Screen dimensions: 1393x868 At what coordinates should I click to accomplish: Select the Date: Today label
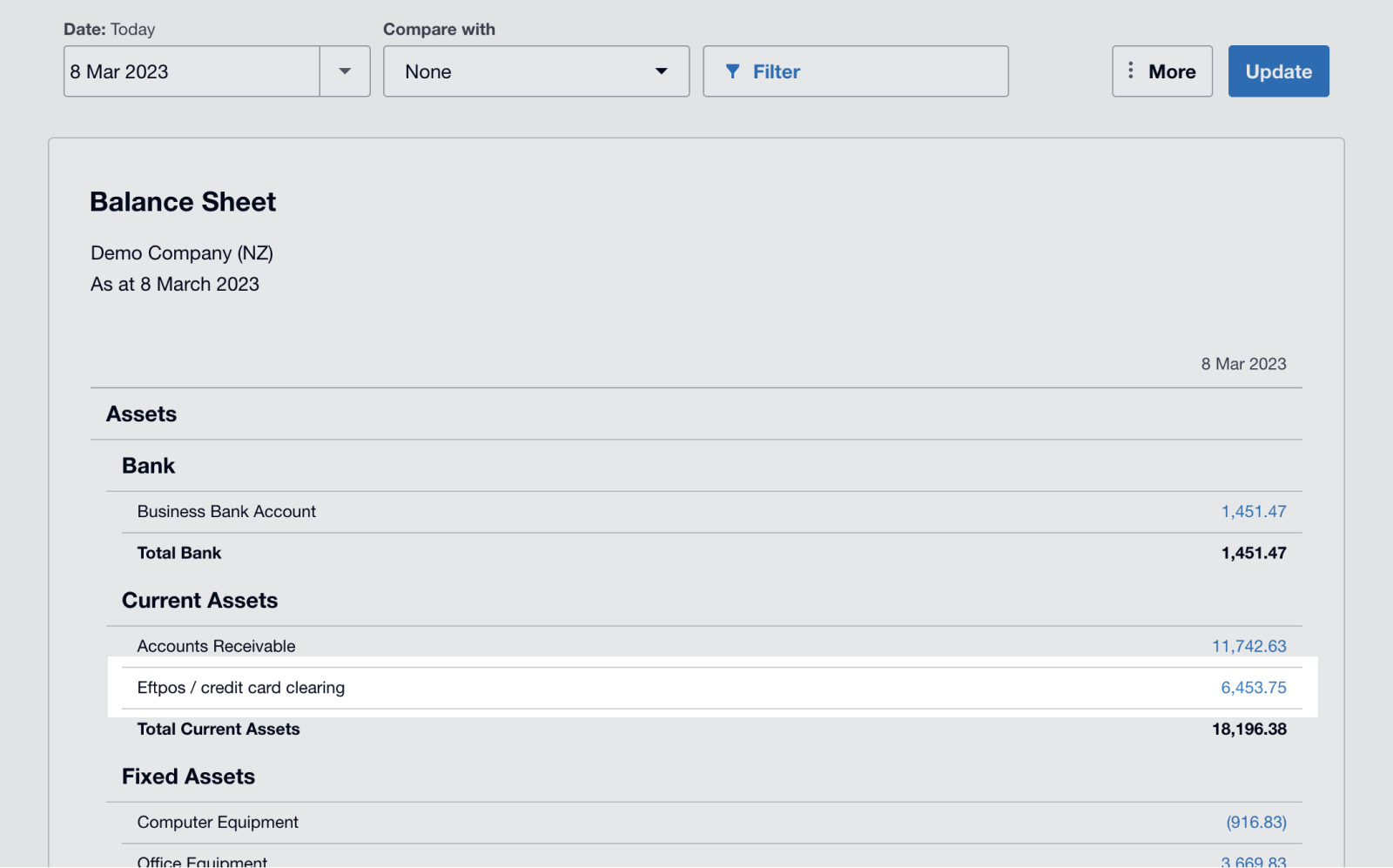pyautogui.click(x=110, y=29)
